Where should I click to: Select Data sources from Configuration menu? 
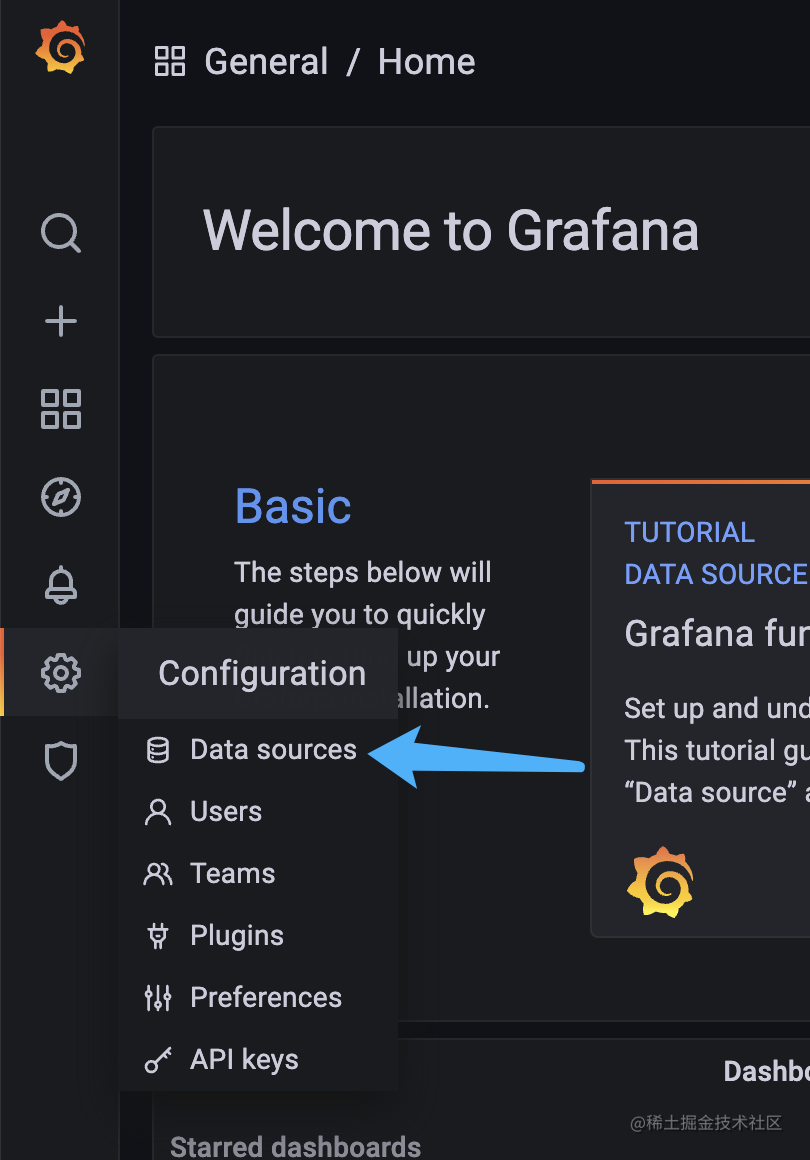(x=272, y=750)
